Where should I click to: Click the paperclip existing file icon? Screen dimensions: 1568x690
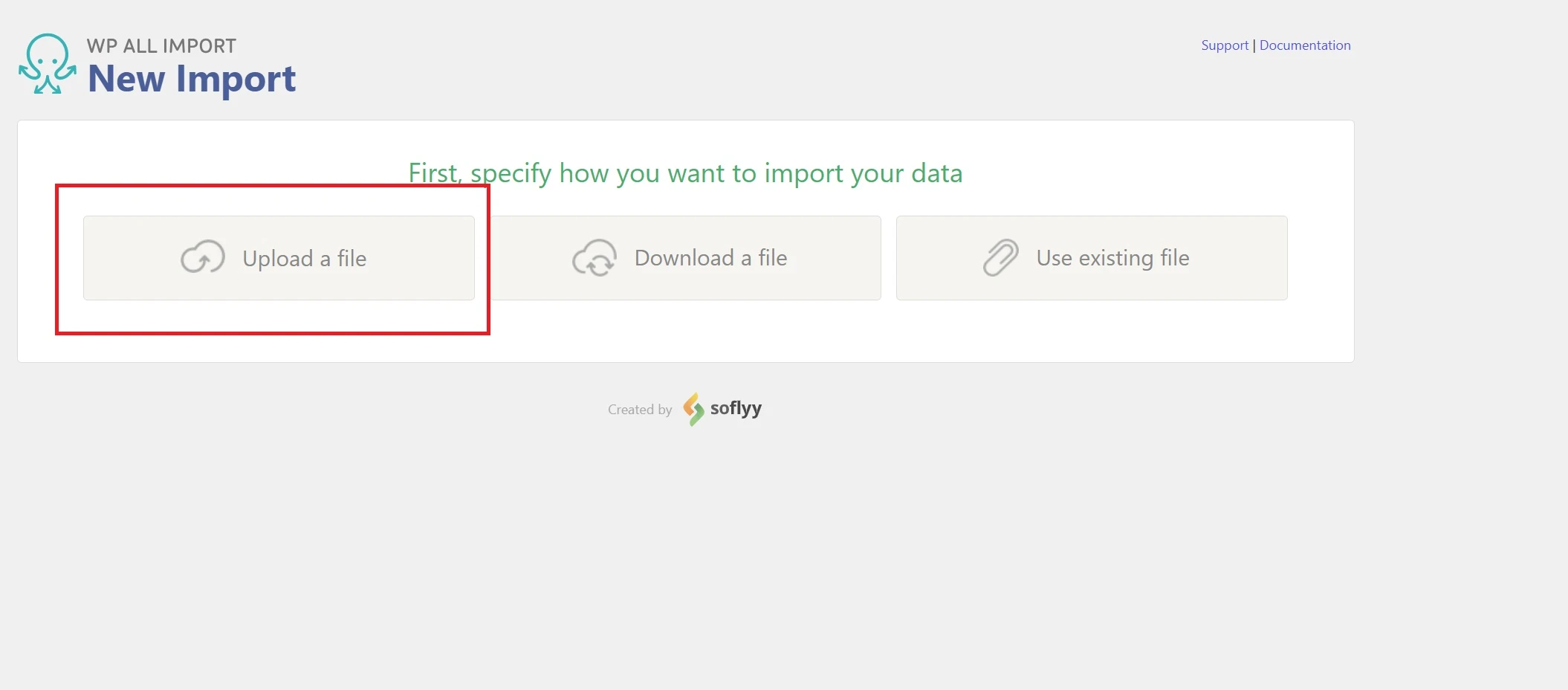point(1001,257)
